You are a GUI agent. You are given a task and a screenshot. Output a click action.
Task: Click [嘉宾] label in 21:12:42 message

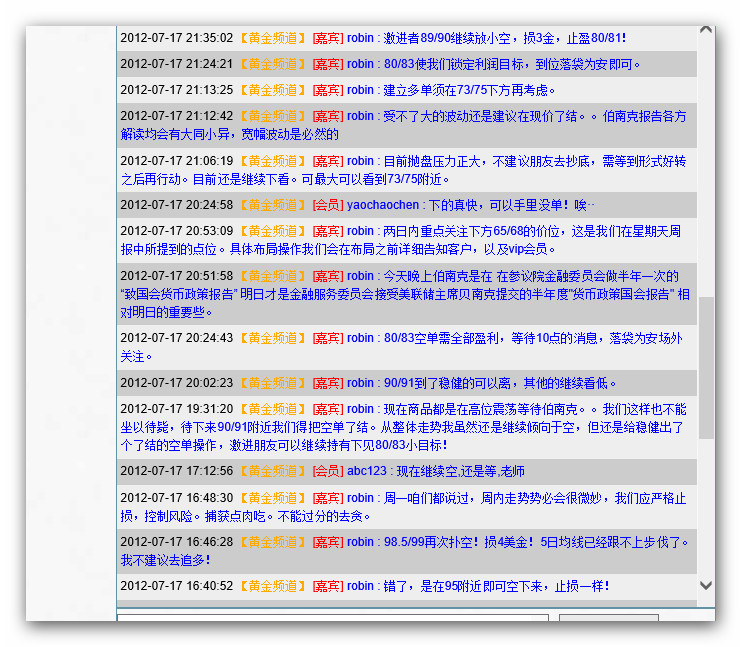(x=328, y=116)
